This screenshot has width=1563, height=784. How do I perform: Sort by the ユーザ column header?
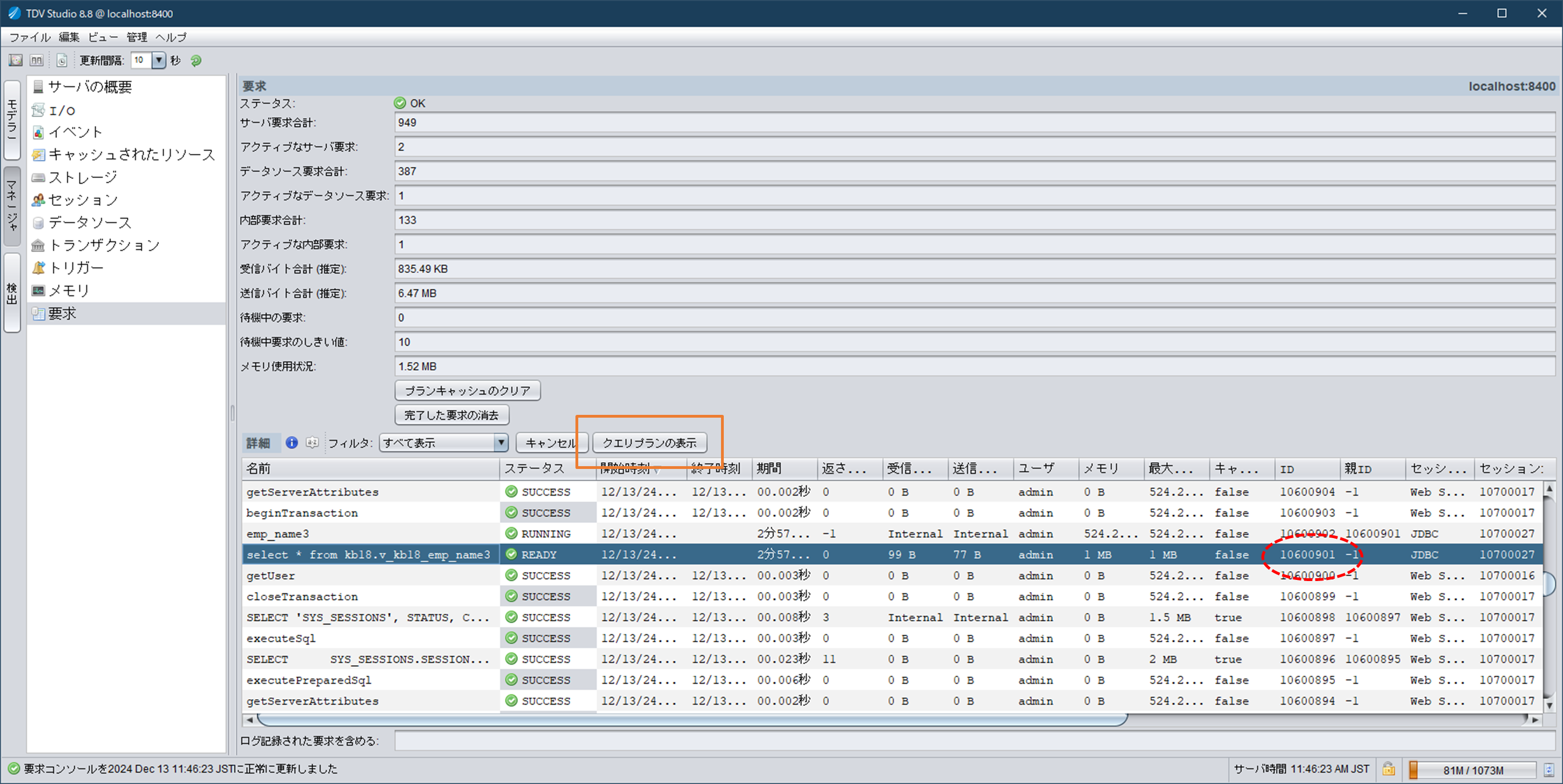coord(1046,468)
